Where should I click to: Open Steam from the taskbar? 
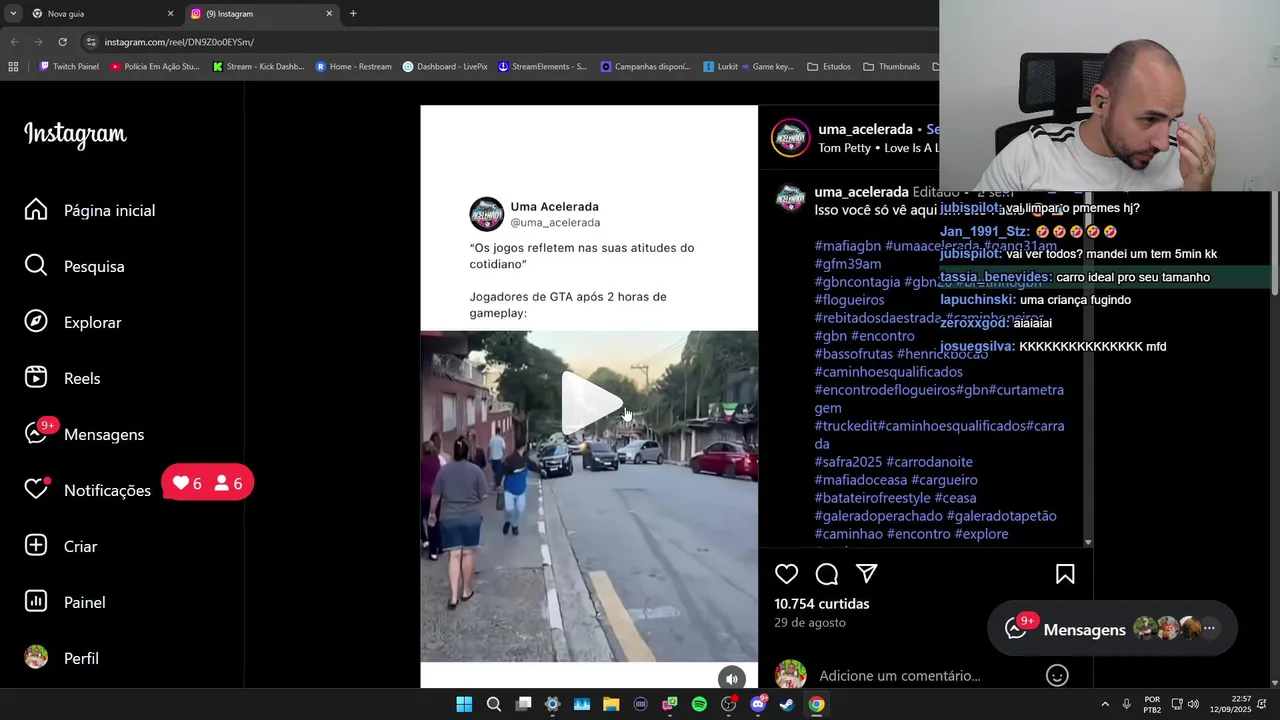click(787, 704)
